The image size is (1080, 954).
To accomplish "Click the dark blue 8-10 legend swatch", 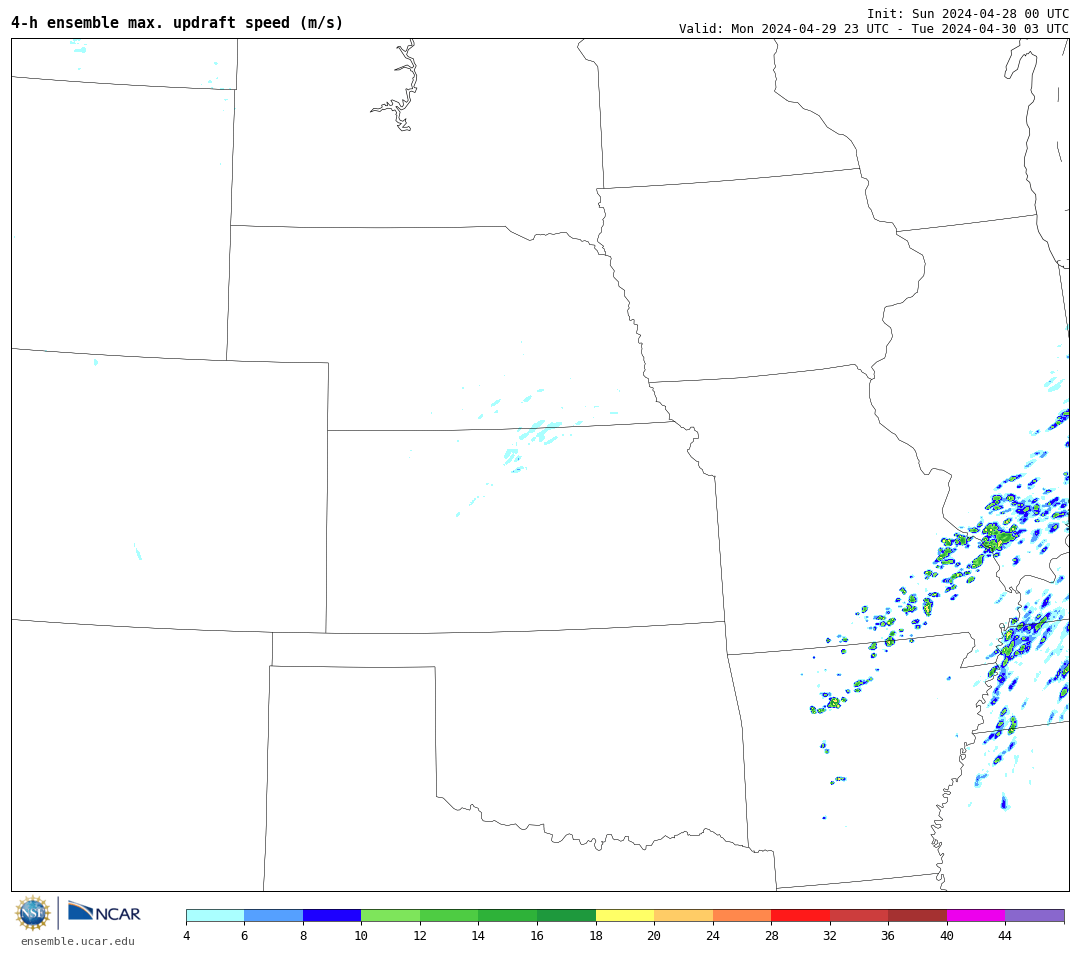I will click(332, 915).
